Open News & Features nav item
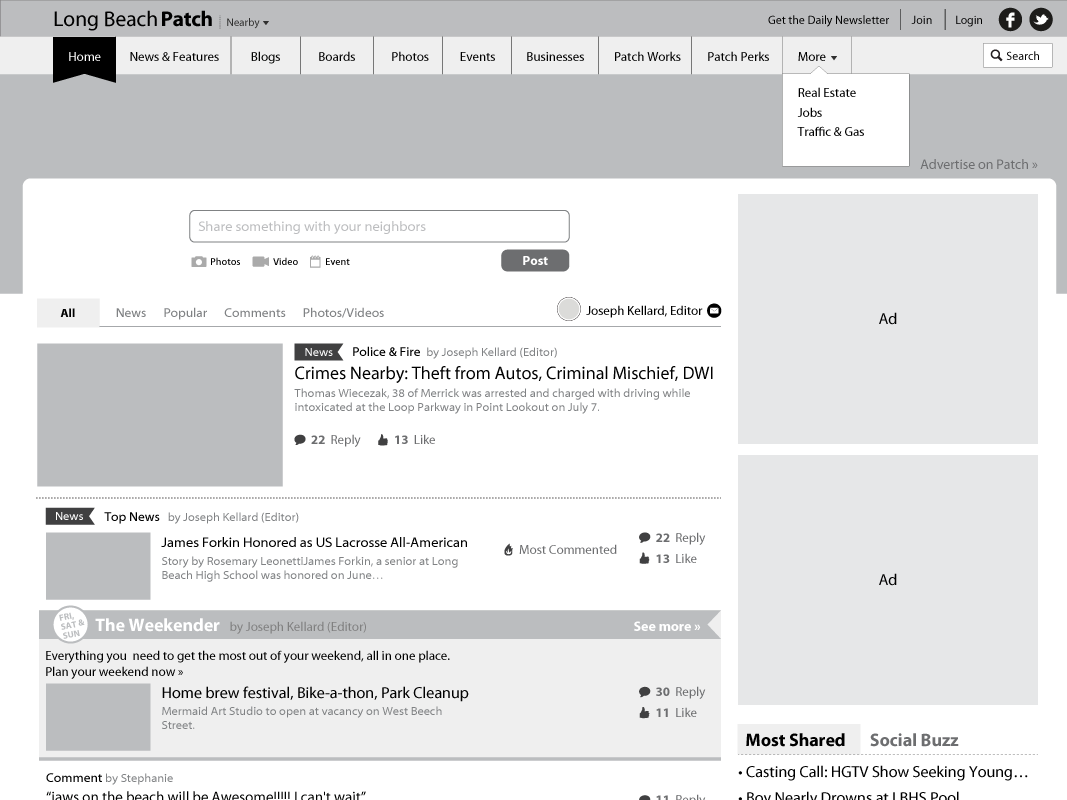Image resolution: width=1067 pixels, height=800 pixels. [x=174, y=56]
